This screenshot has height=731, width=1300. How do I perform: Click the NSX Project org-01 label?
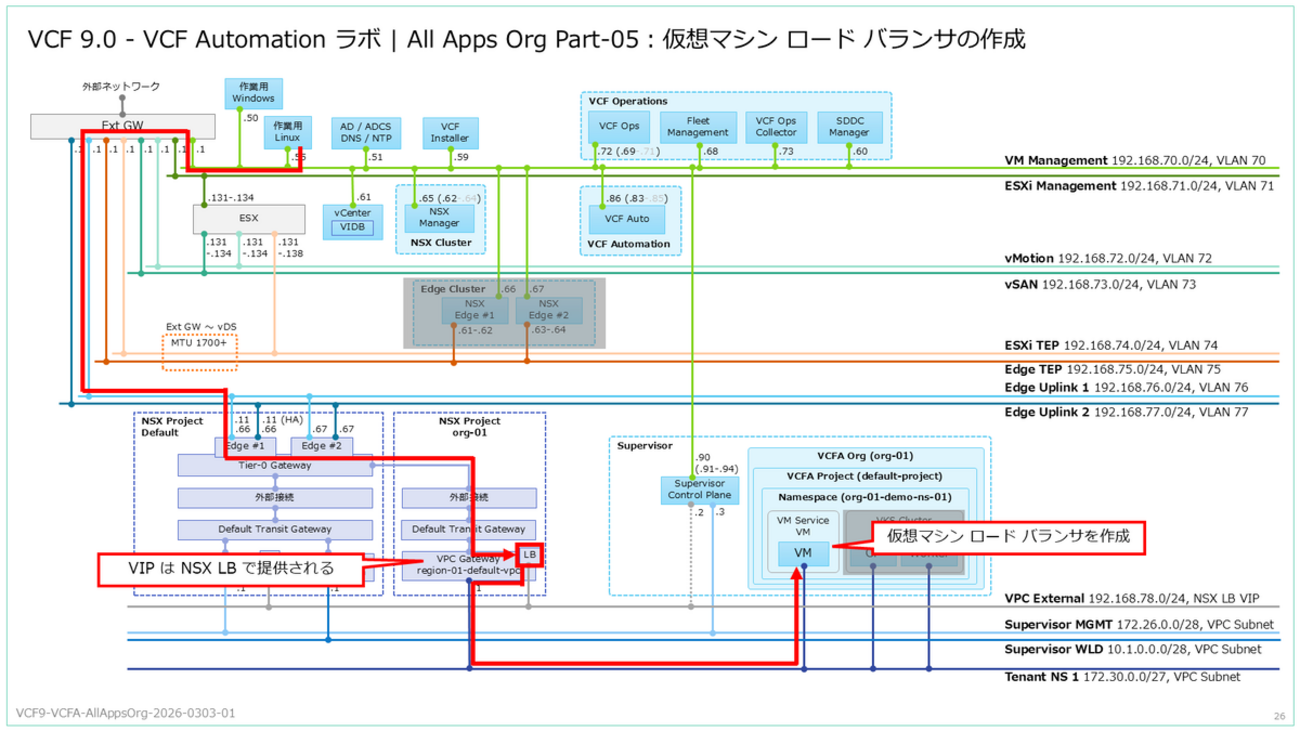point(470,426)
